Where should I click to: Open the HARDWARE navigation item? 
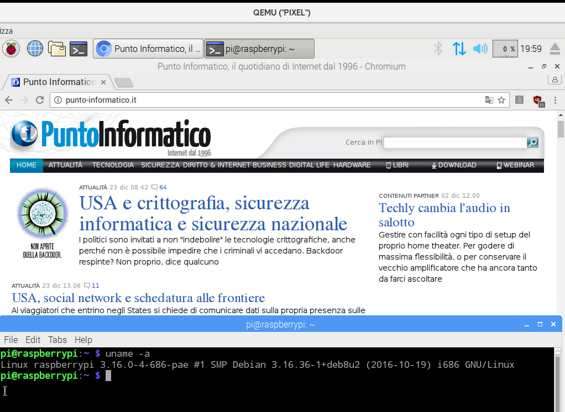[352, 165]
